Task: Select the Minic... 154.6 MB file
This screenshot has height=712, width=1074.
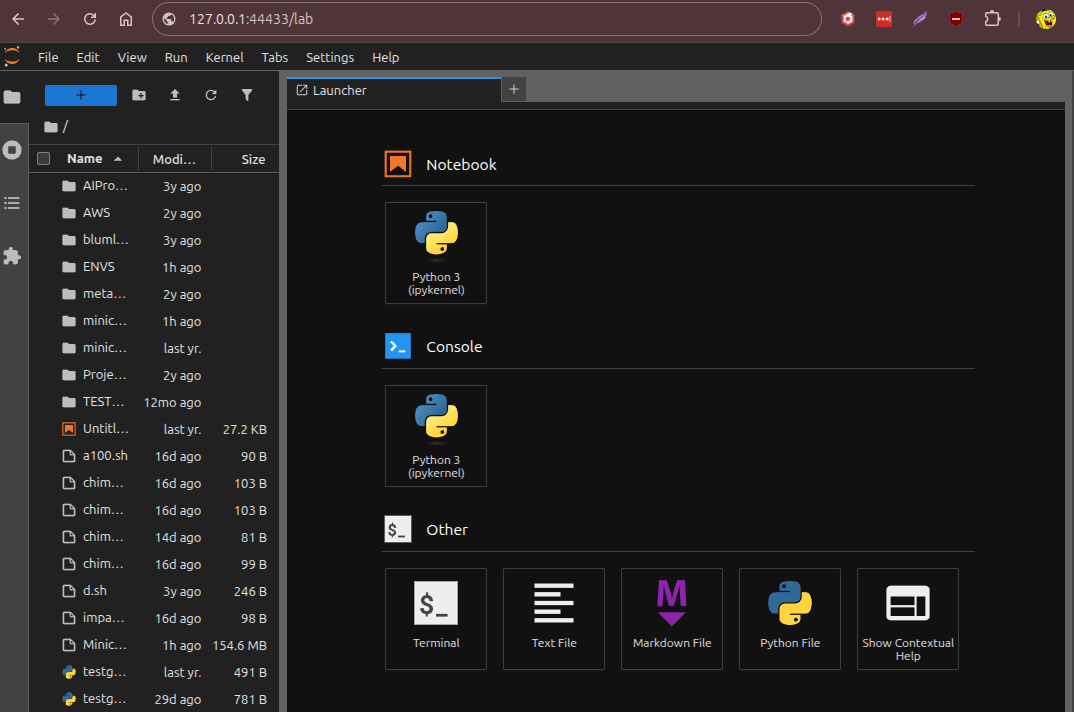Action: pos(154,645)
